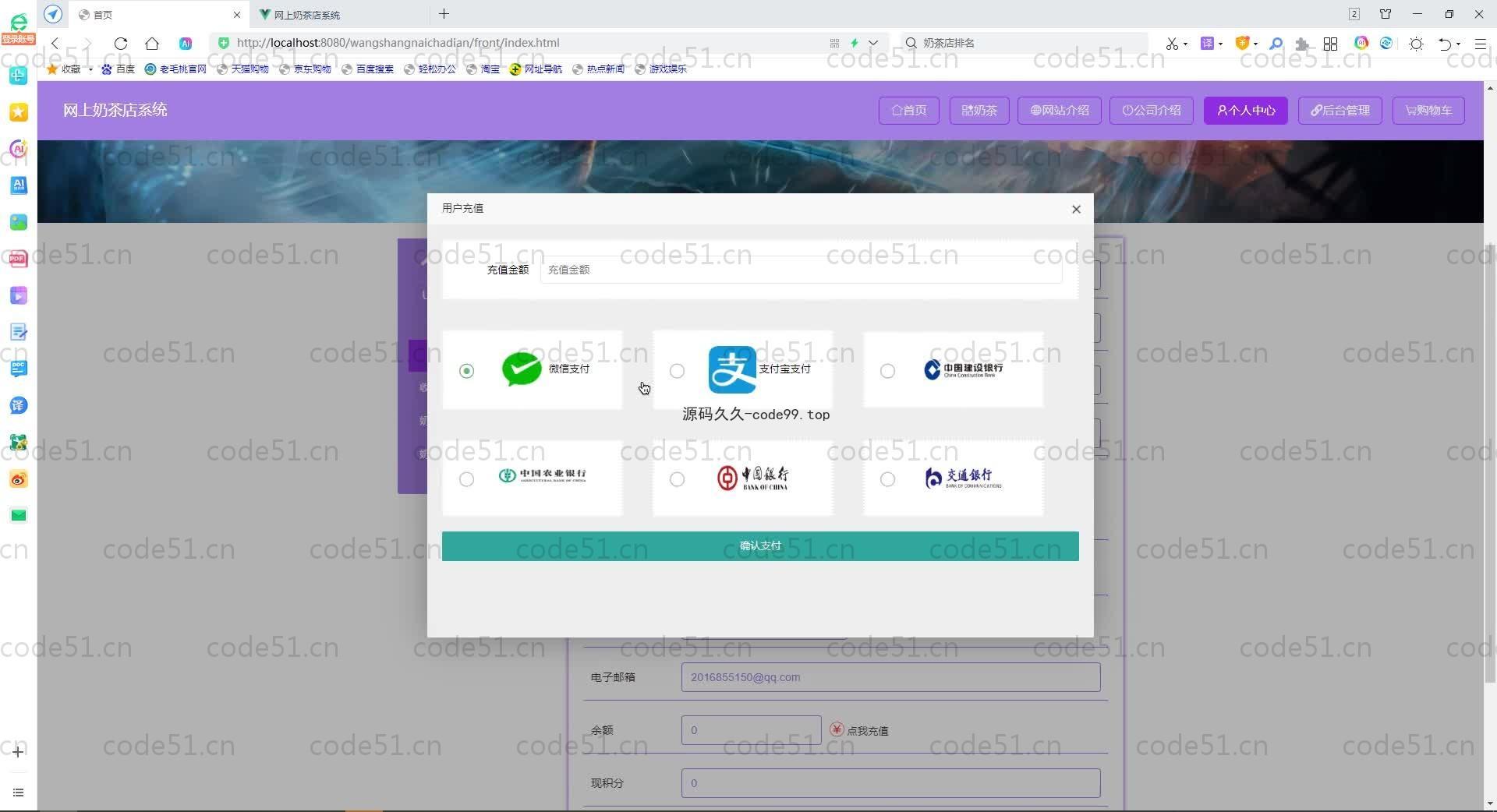This screenshot has height=812, width=1497.
Task: Click the green lightning speed mode icon
Action: point(855,43)
